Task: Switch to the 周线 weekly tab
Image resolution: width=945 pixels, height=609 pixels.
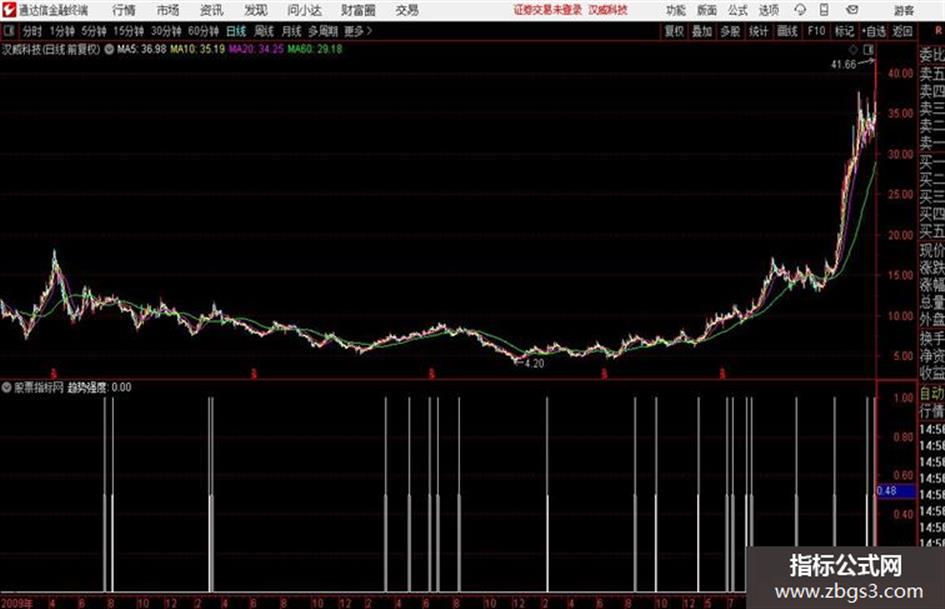Action: click(264, 31)
